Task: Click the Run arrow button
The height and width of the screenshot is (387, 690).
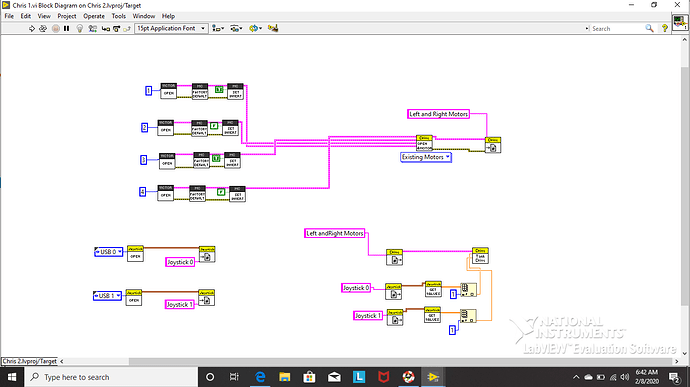Action: click(31, 28)
